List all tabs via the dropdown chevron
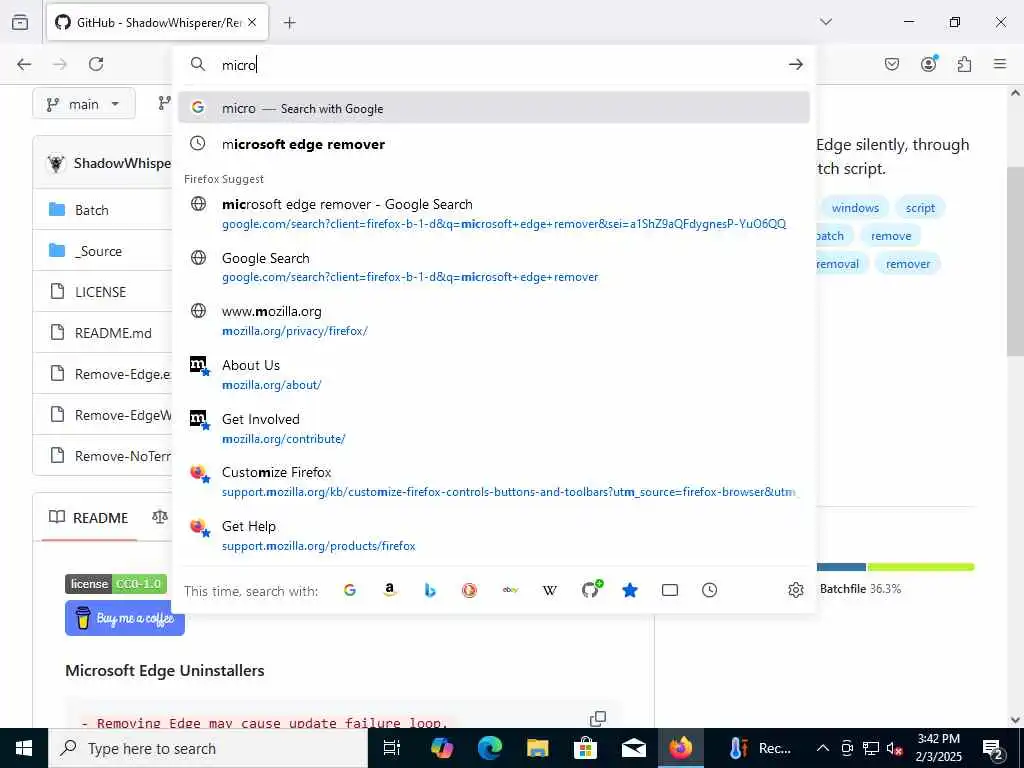1024x768 pixels. pos(826,22)
